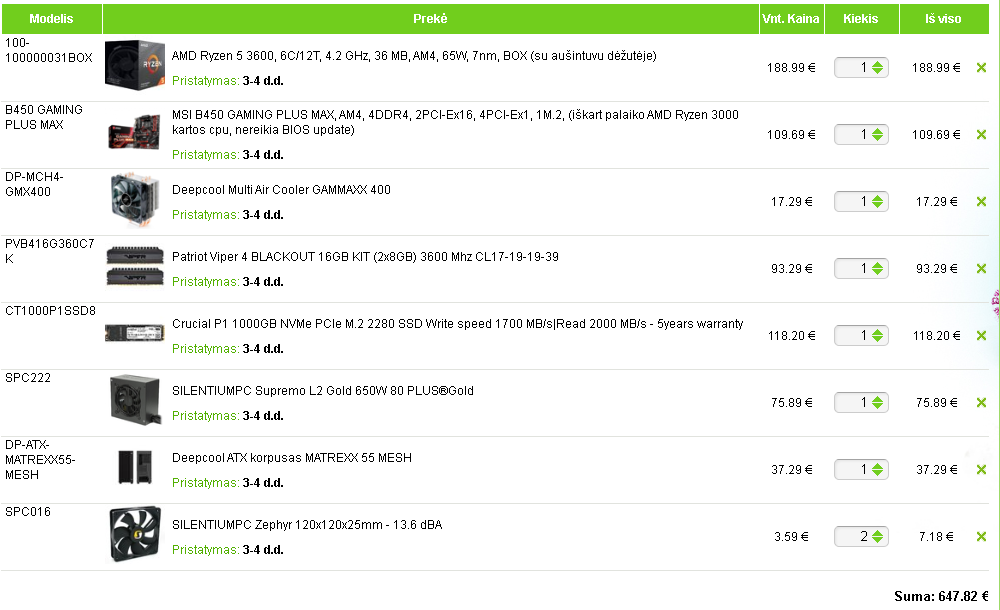The image size is (1000, 610).
Task: Click the Suma: 647.82 € total
Action: (941, 596)
